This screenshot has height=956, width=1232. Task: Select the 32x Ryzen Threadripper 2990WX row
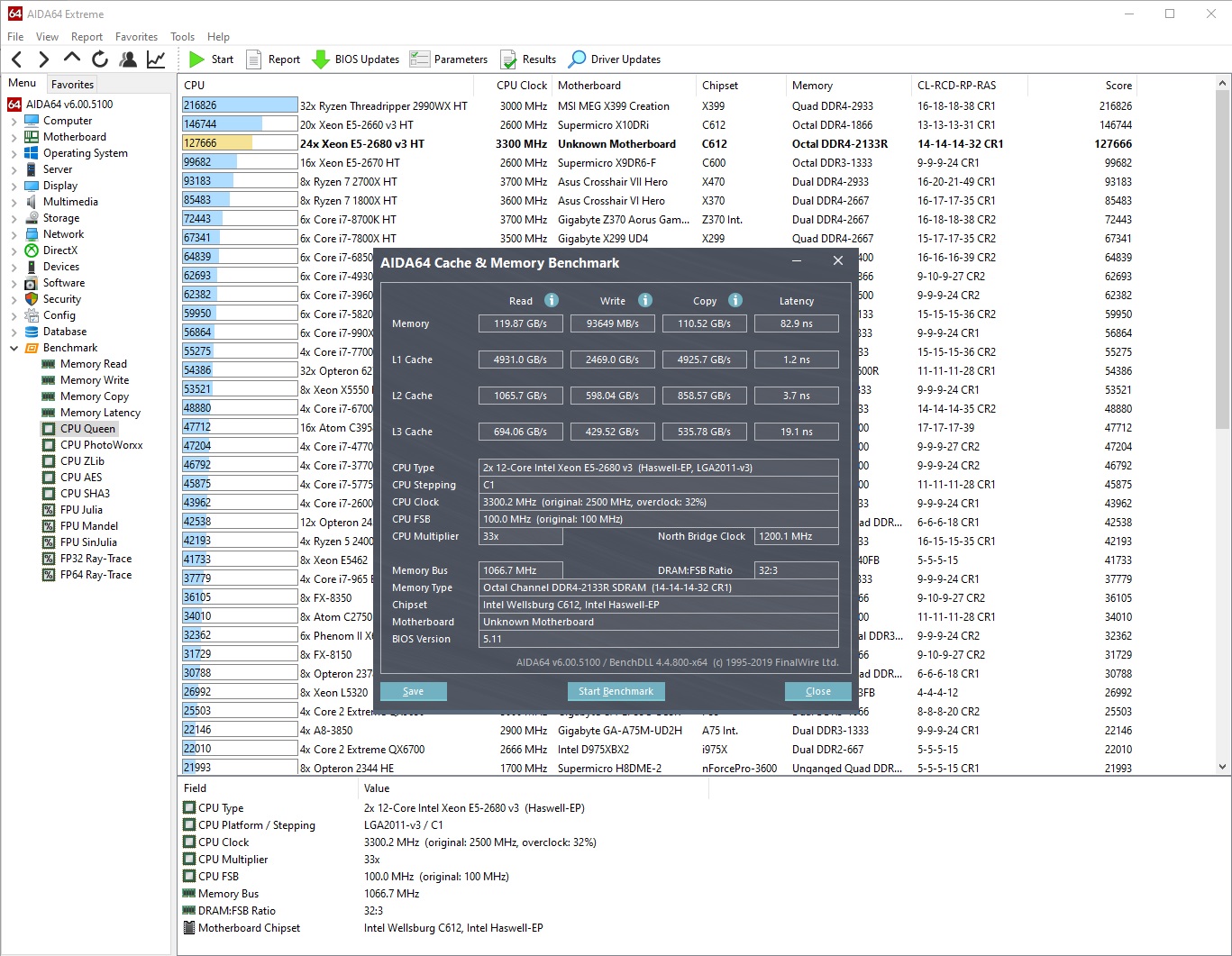tap(658, 106)
